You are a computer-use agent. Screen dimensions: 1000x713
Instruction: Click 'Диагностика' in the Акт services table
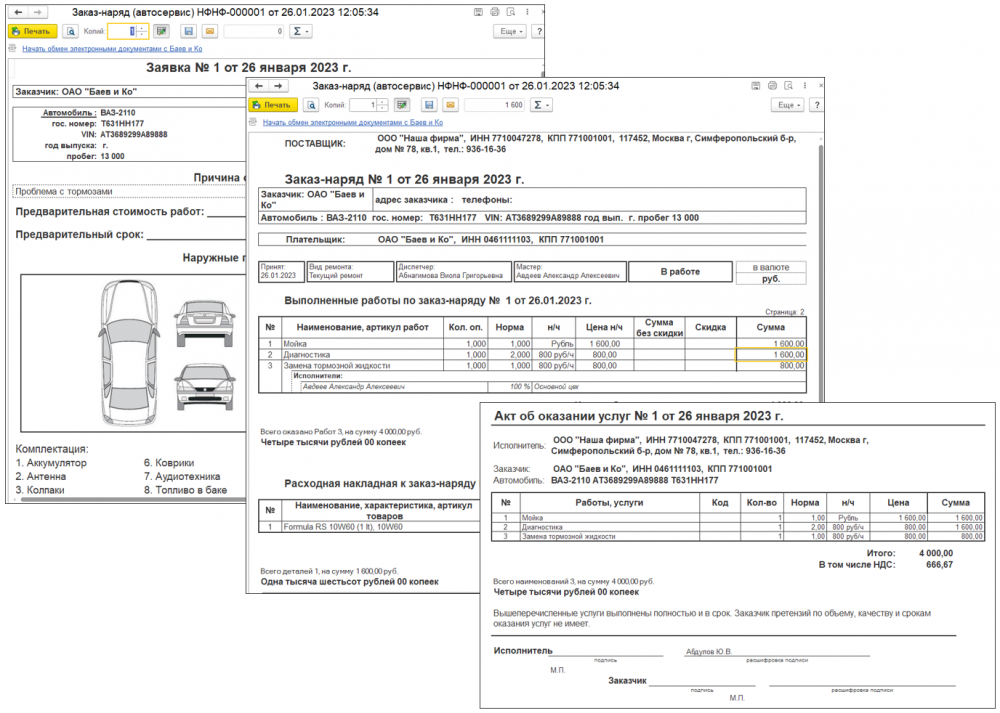[x=542, y=527]
